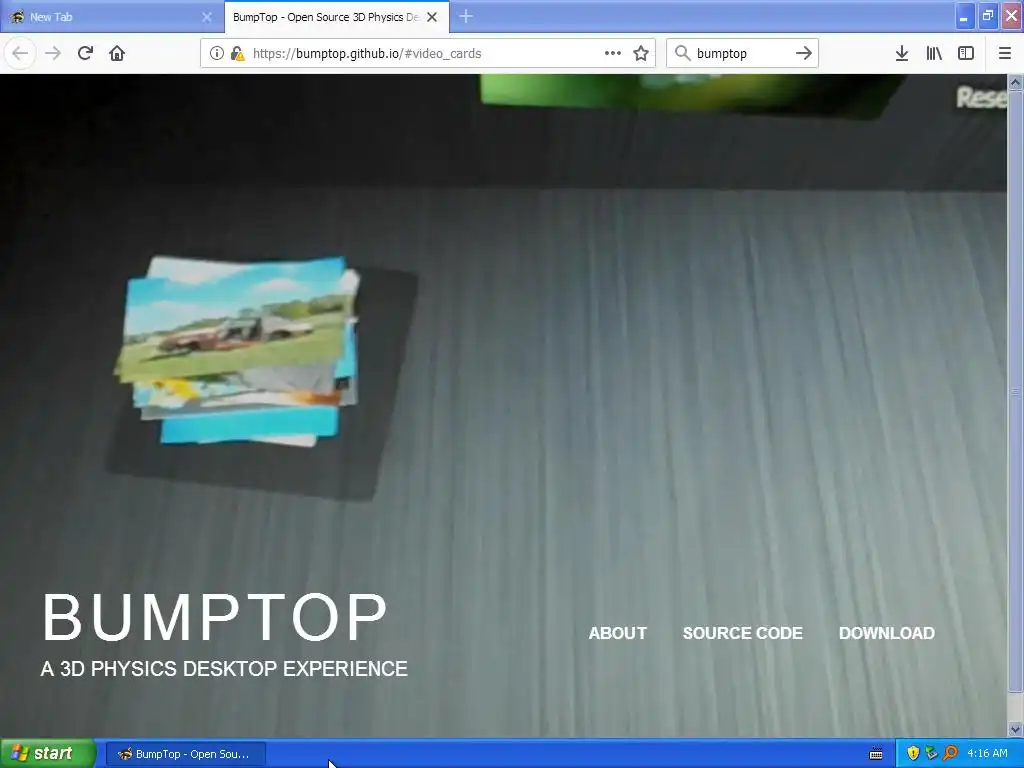Image resolution: width=1024 pixels, height=768 pixels.
Task: Open the Firefox home page
Action: [x=117, y=53]
